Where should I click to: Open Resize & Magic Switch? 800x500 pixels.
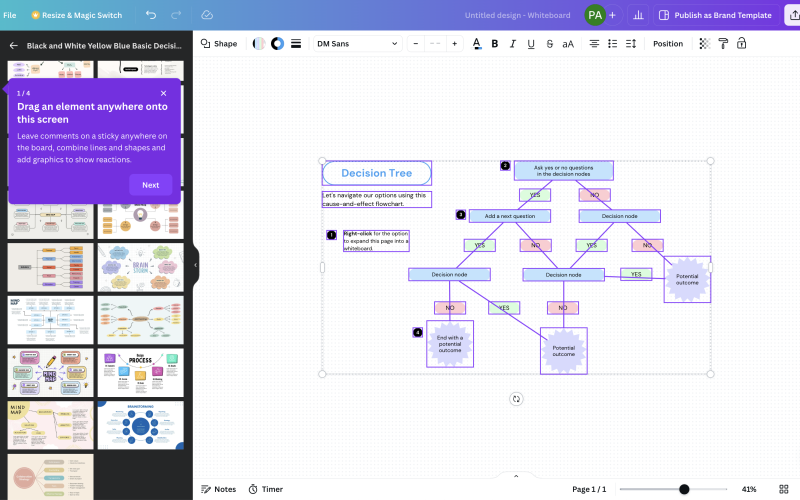click(76, 15)
